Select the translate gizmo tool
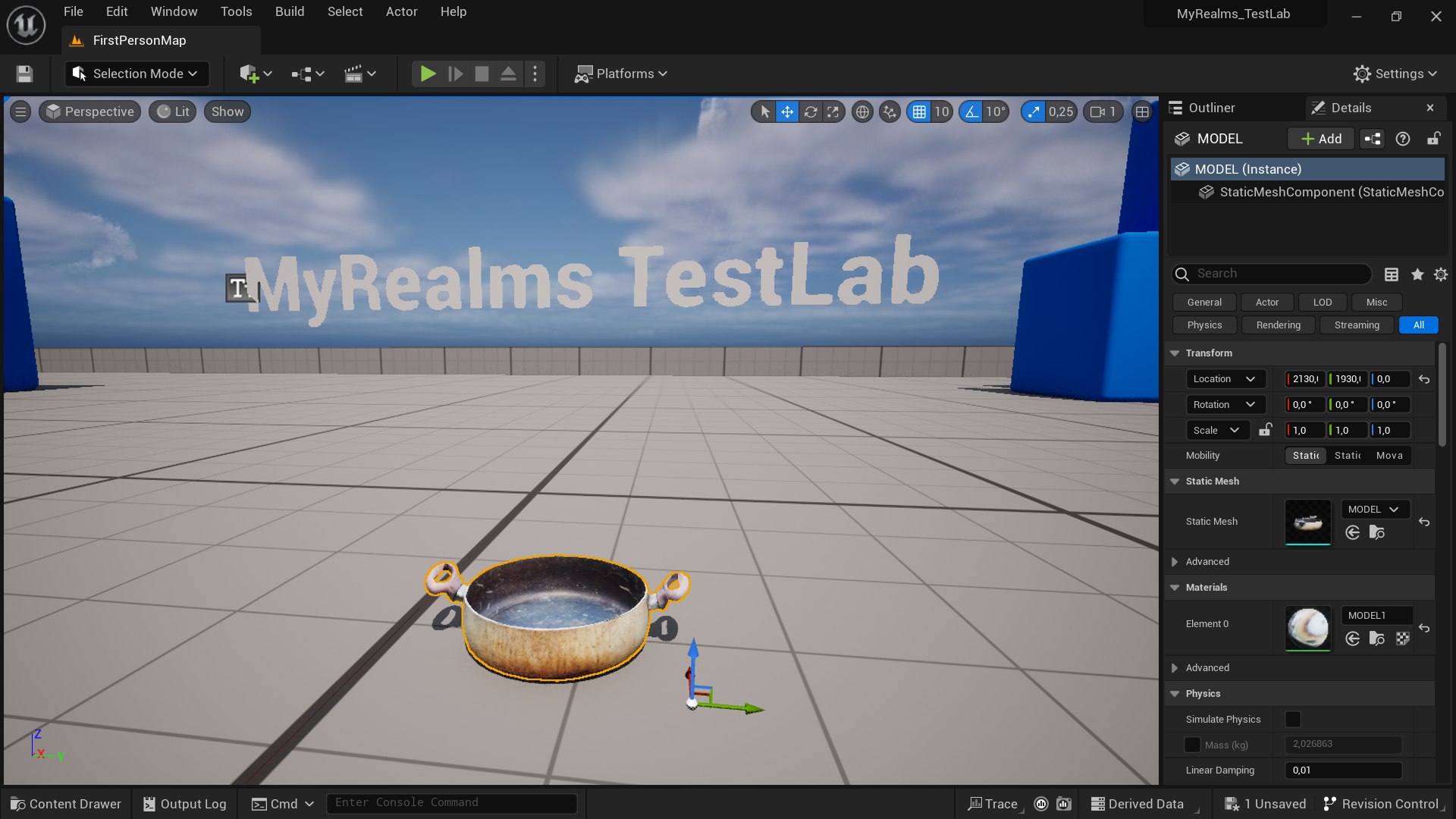Image resolution: width=1456 pixels, height=819 pixels. tap(787, 112)
